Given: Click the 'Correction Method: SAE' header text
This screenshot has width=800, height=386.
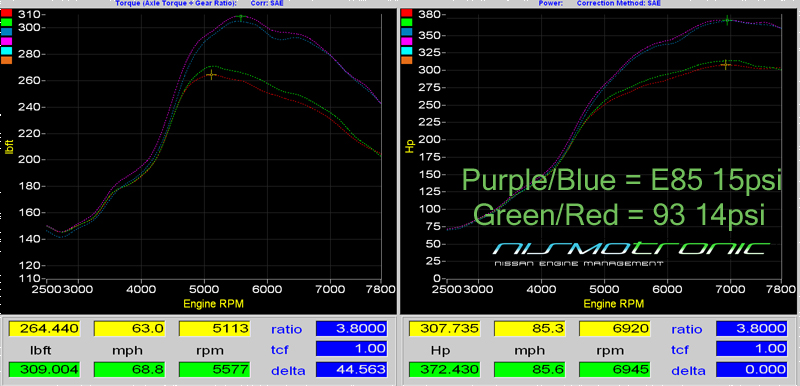Looking at the screenshot, I should (x=618, y=3).
